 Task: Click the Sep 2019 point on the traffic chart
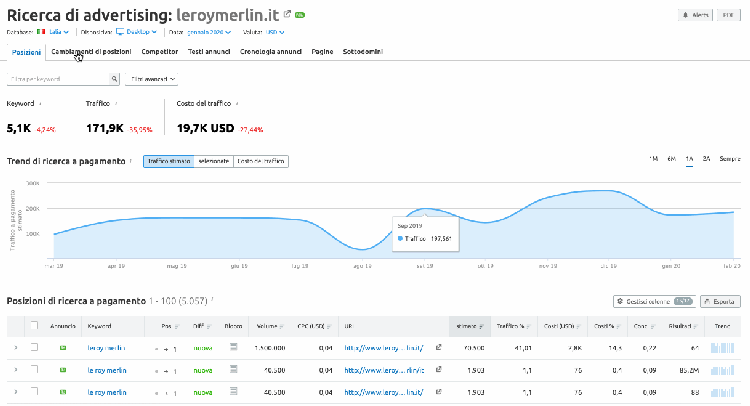[425, 209]
